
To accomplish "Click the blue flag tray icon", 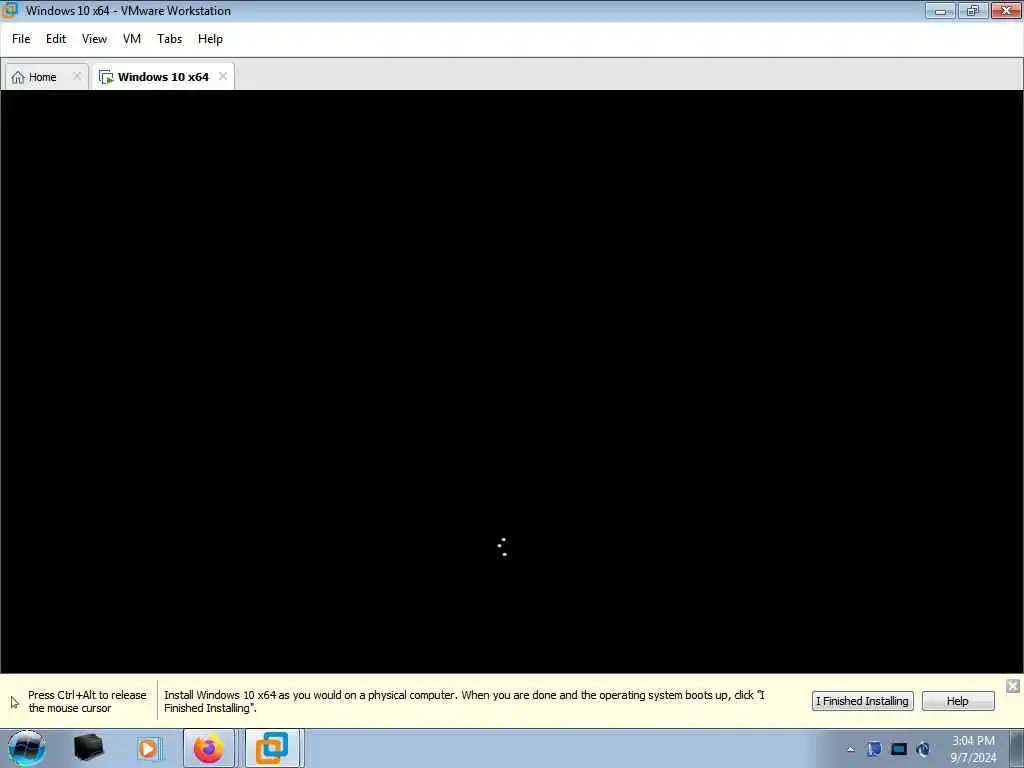I will point(874,749).
